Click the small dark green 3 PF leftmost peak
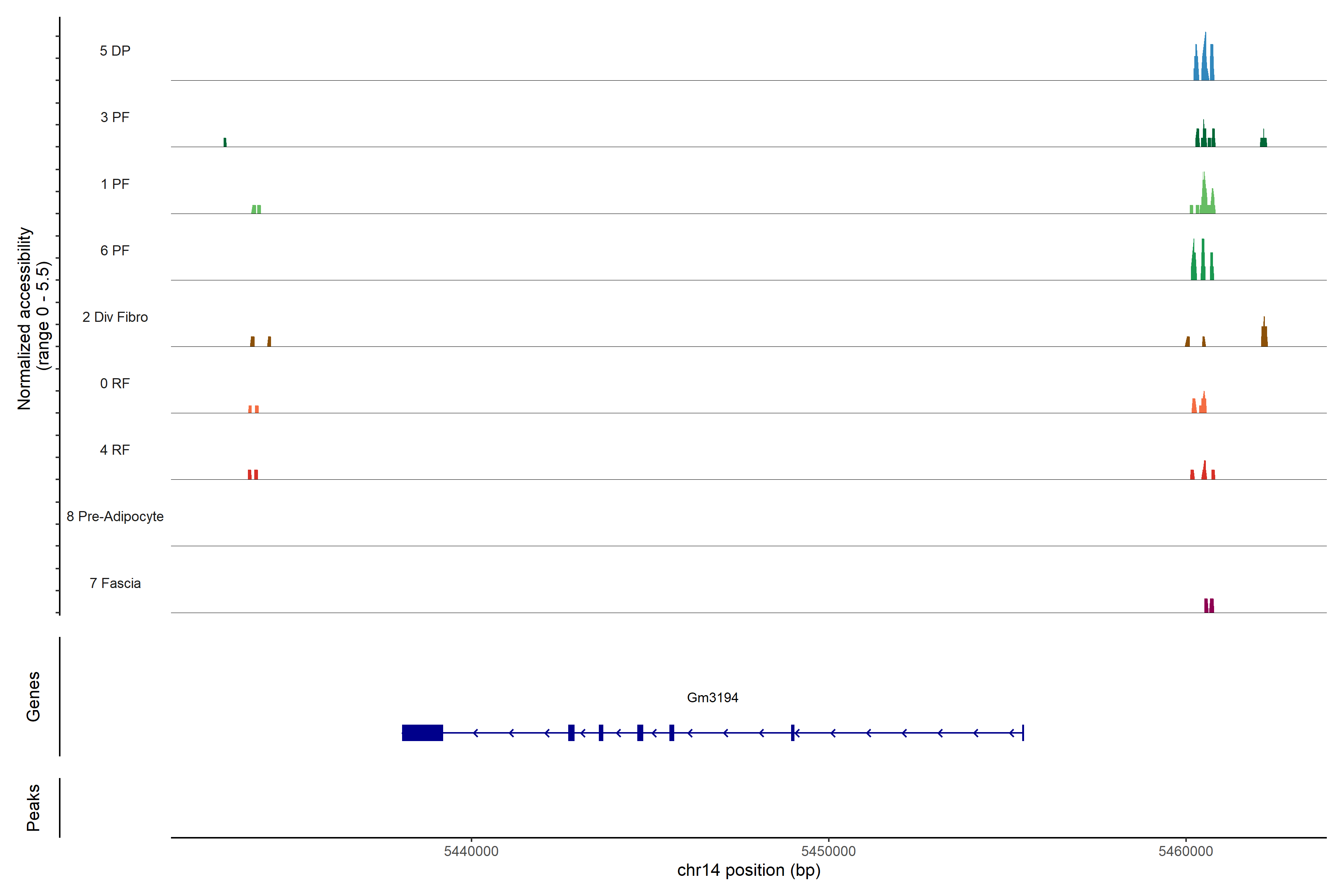1344x896 pixels. (225, 142)
